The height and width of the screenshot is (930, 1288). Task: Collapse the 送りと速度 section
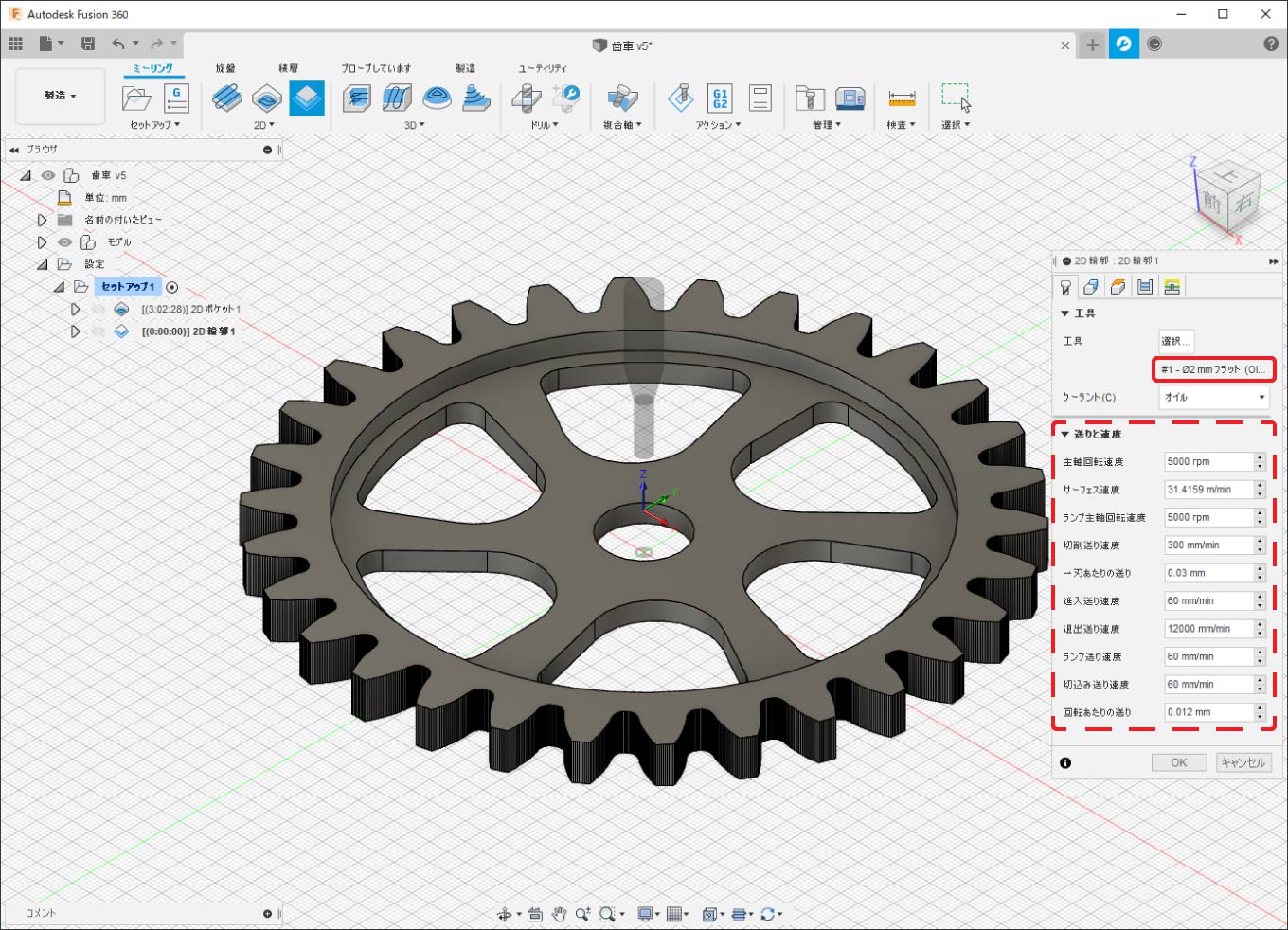(x=1065, y=434)
